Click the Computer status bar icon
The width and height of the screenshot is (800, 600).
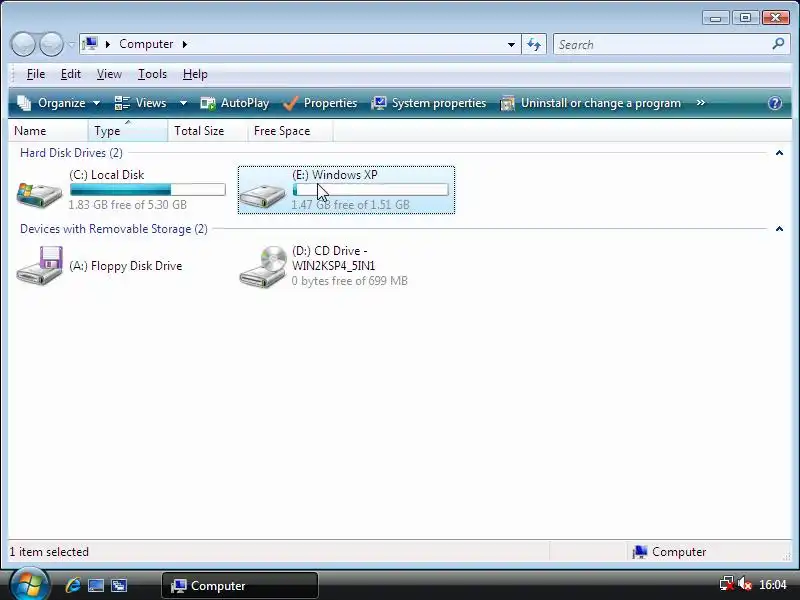639,552
